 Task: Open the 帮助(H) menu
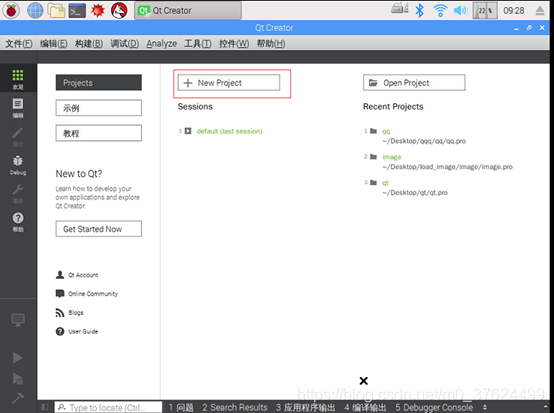point(271,43)
